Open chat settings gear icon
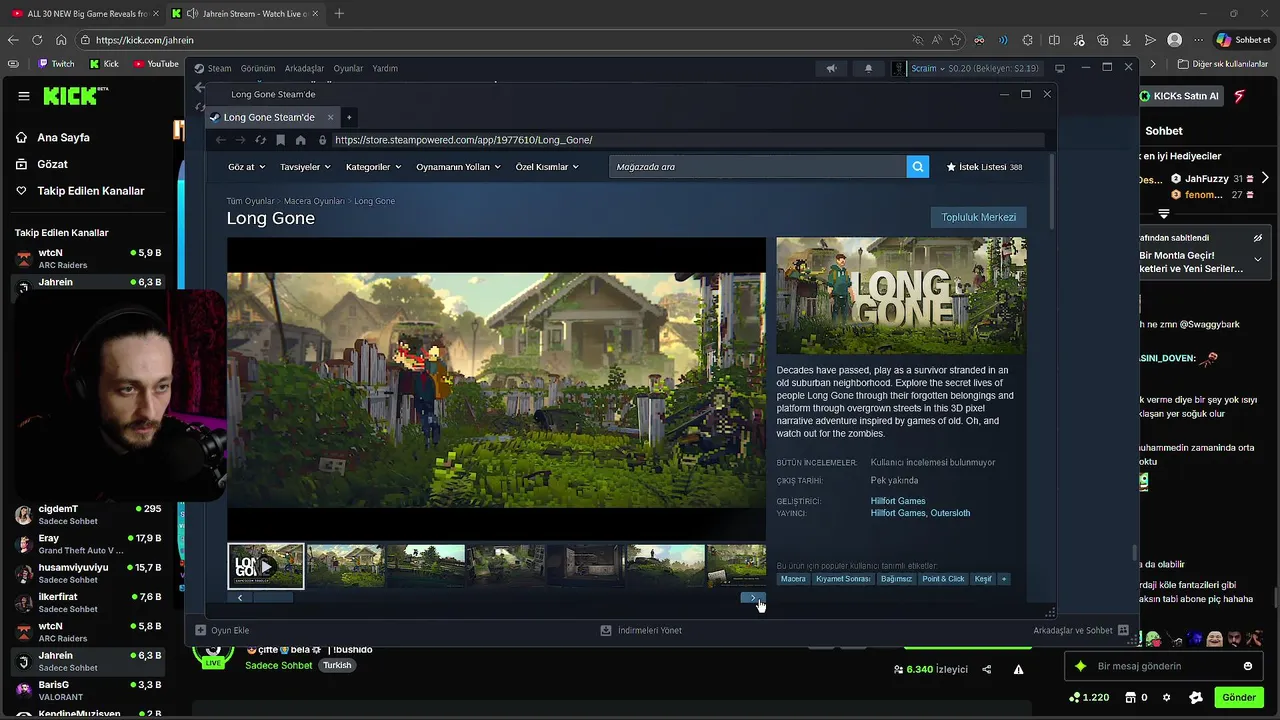 [x=1166, y=698]
